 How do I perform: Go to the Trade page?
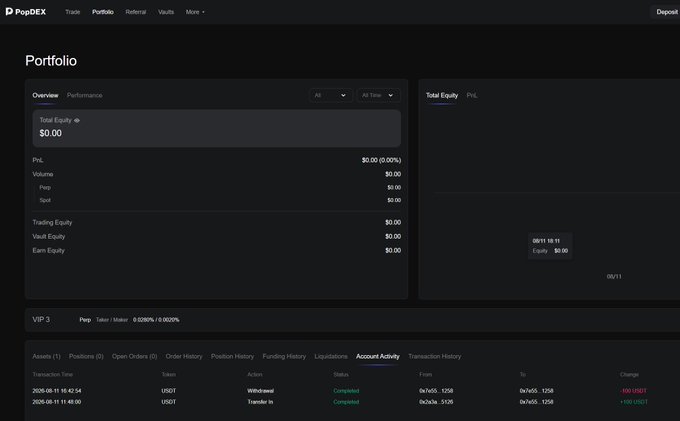coord(72,12)
